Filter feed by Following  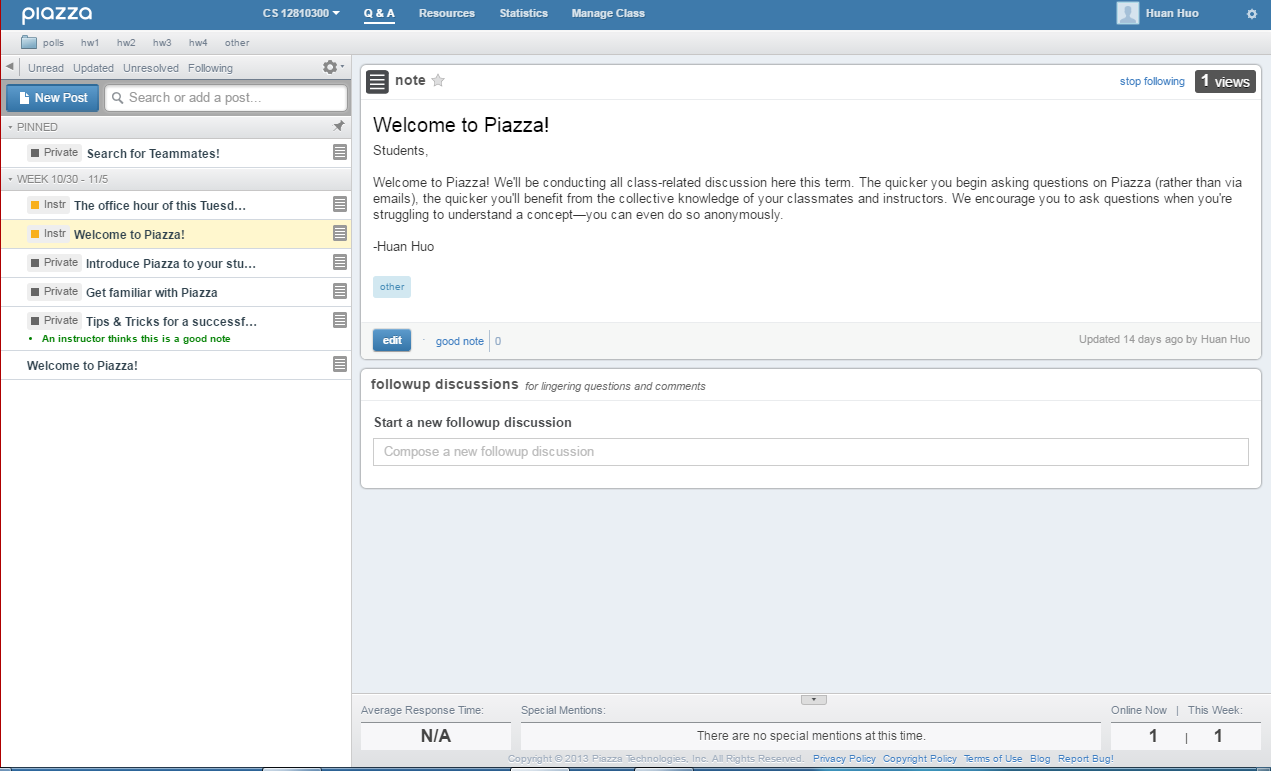pos(210,68)
